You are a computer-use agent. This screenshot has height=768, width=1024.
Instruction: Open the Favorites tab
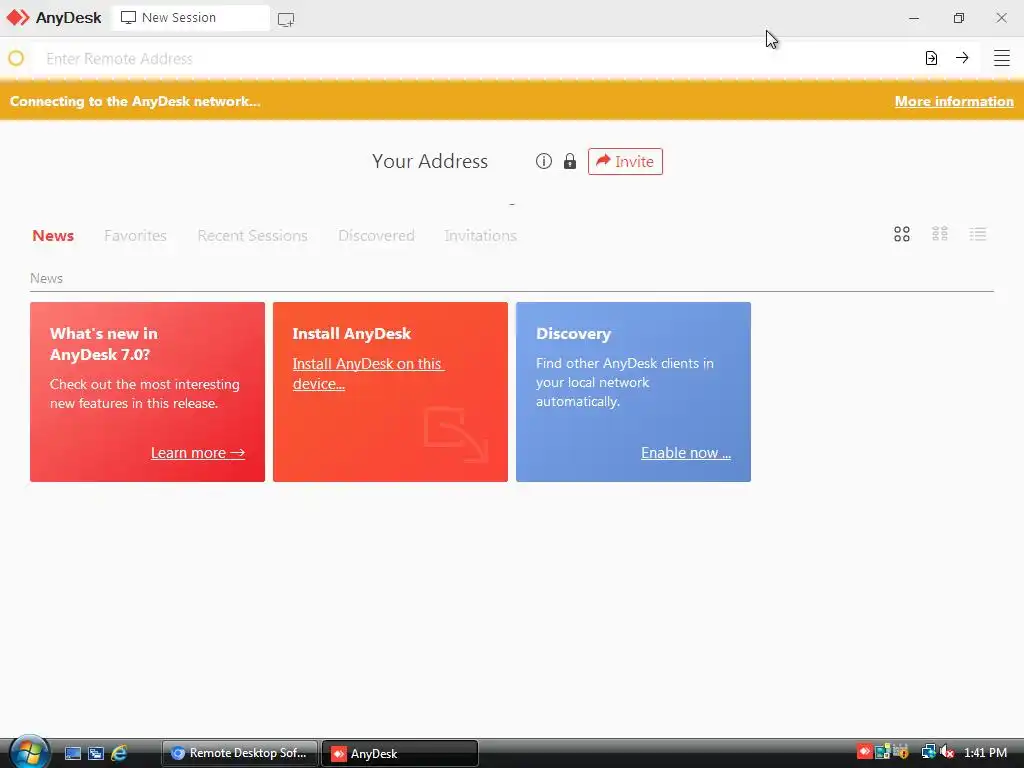135,236
